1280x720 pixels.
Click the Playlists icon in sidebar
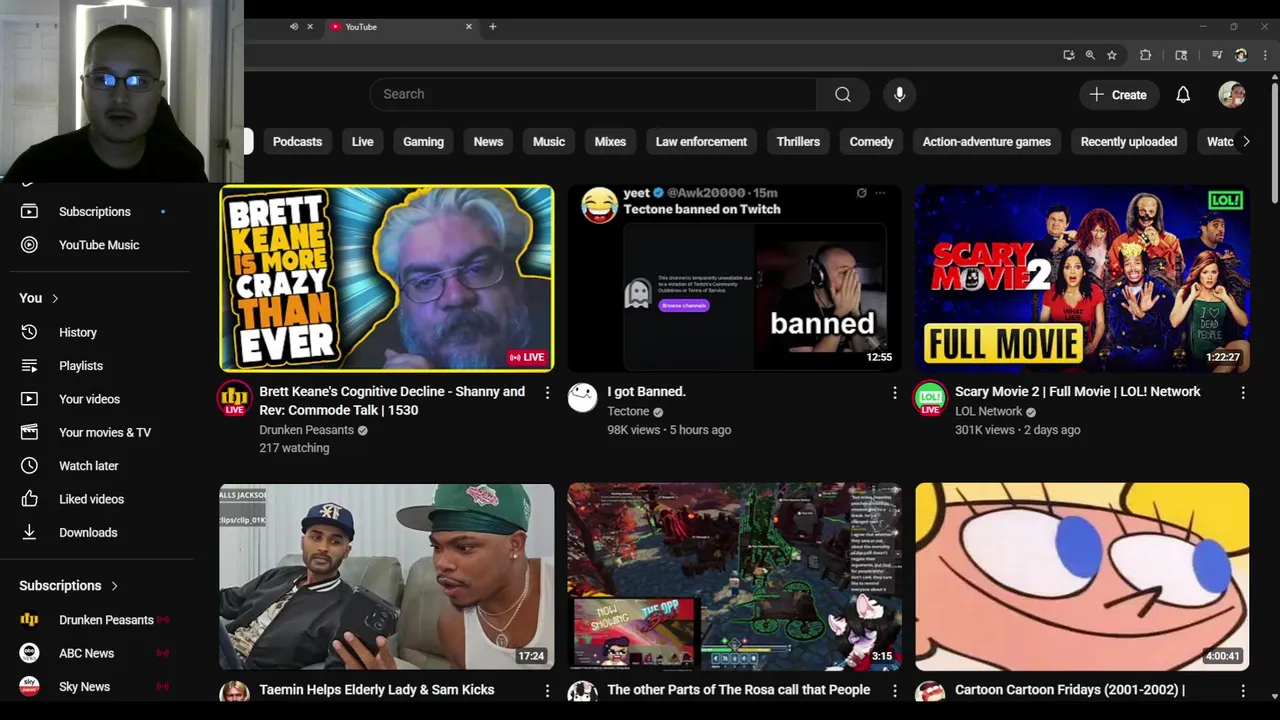click(29, 365)
